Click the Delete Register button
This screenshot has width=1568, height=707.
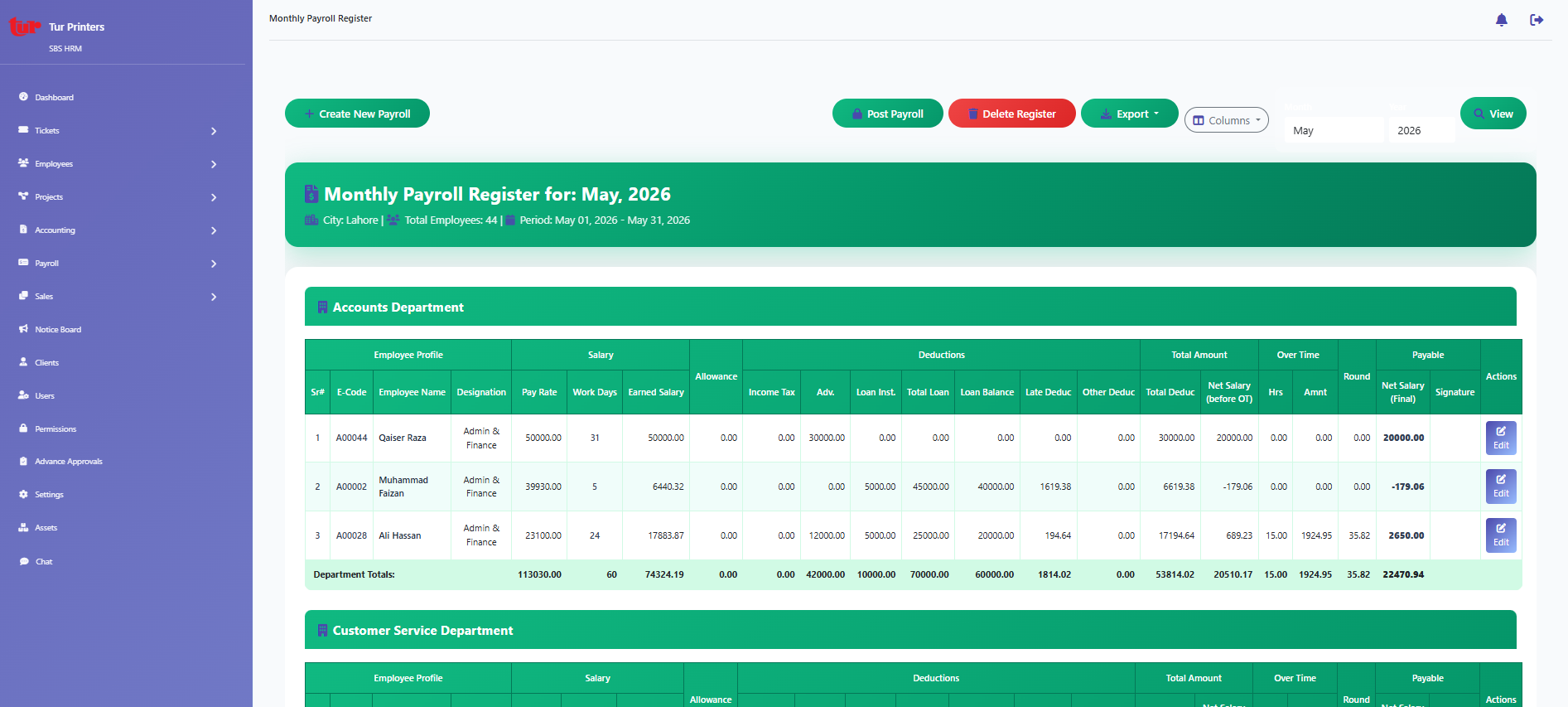[x=1011, y=114]
